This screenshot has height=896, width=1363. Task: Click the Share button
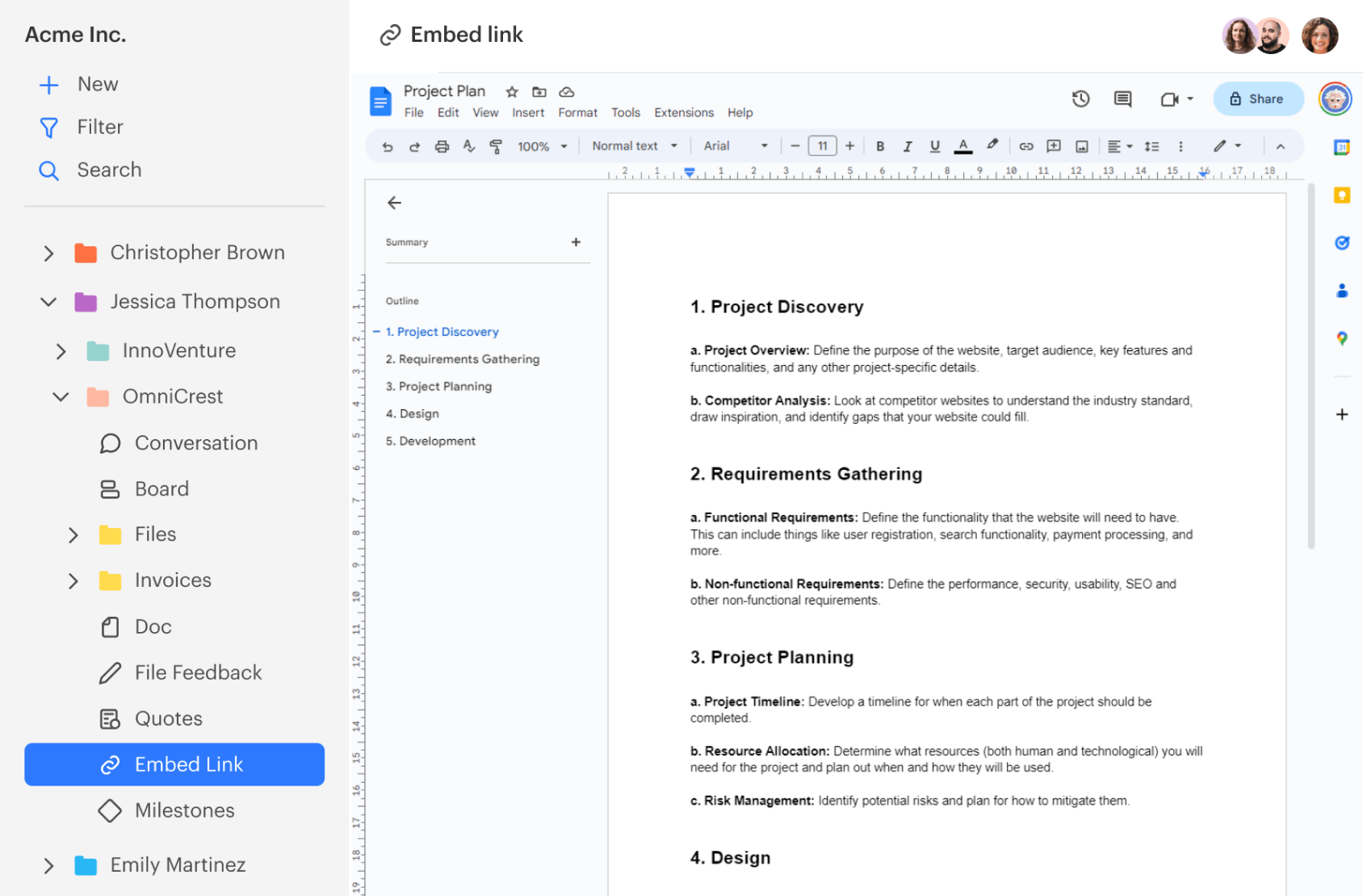click(1257, 98)
